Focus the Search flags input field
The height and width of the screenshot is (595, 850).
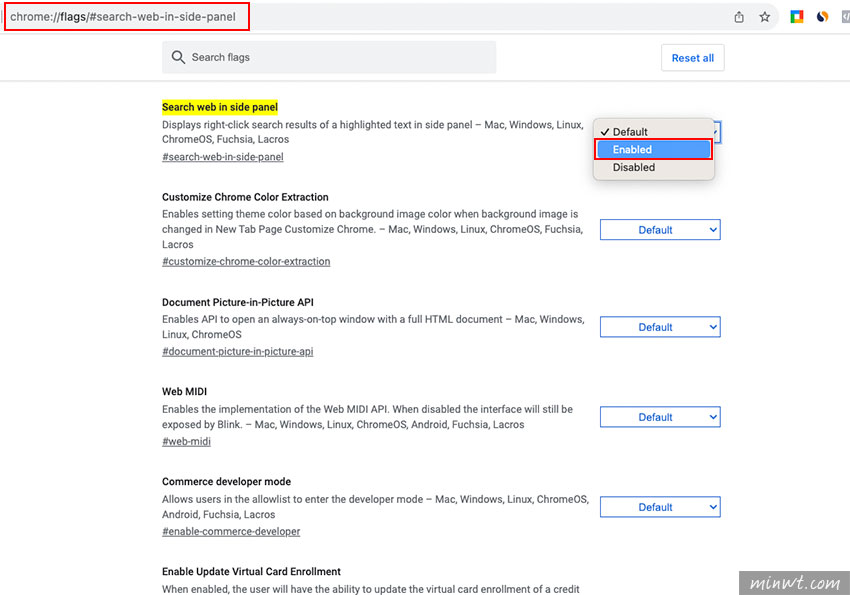tap(329, 57)
